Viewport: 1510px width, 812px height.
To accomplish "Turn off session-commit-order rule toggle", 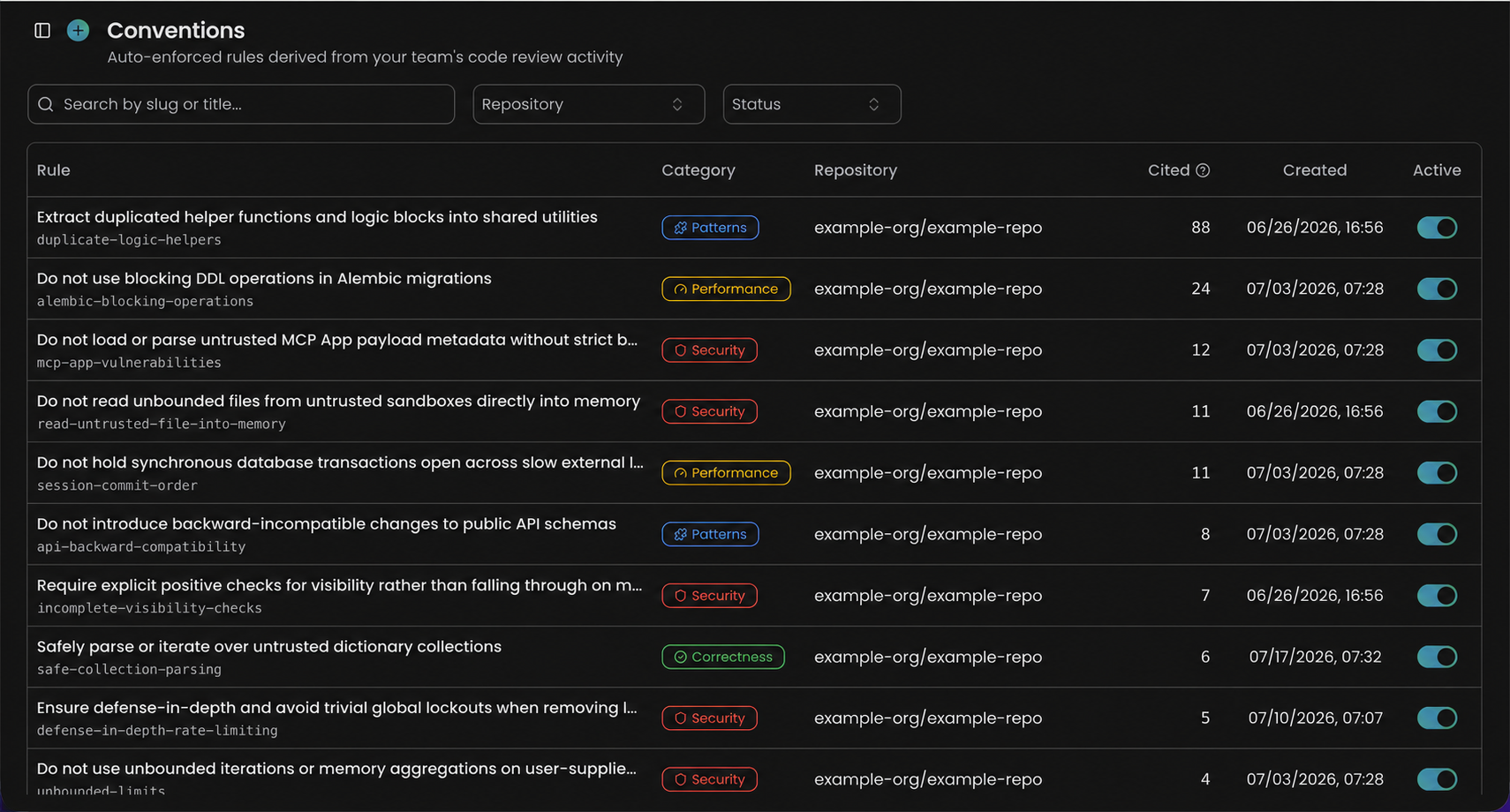I will tap(1437, 473).
